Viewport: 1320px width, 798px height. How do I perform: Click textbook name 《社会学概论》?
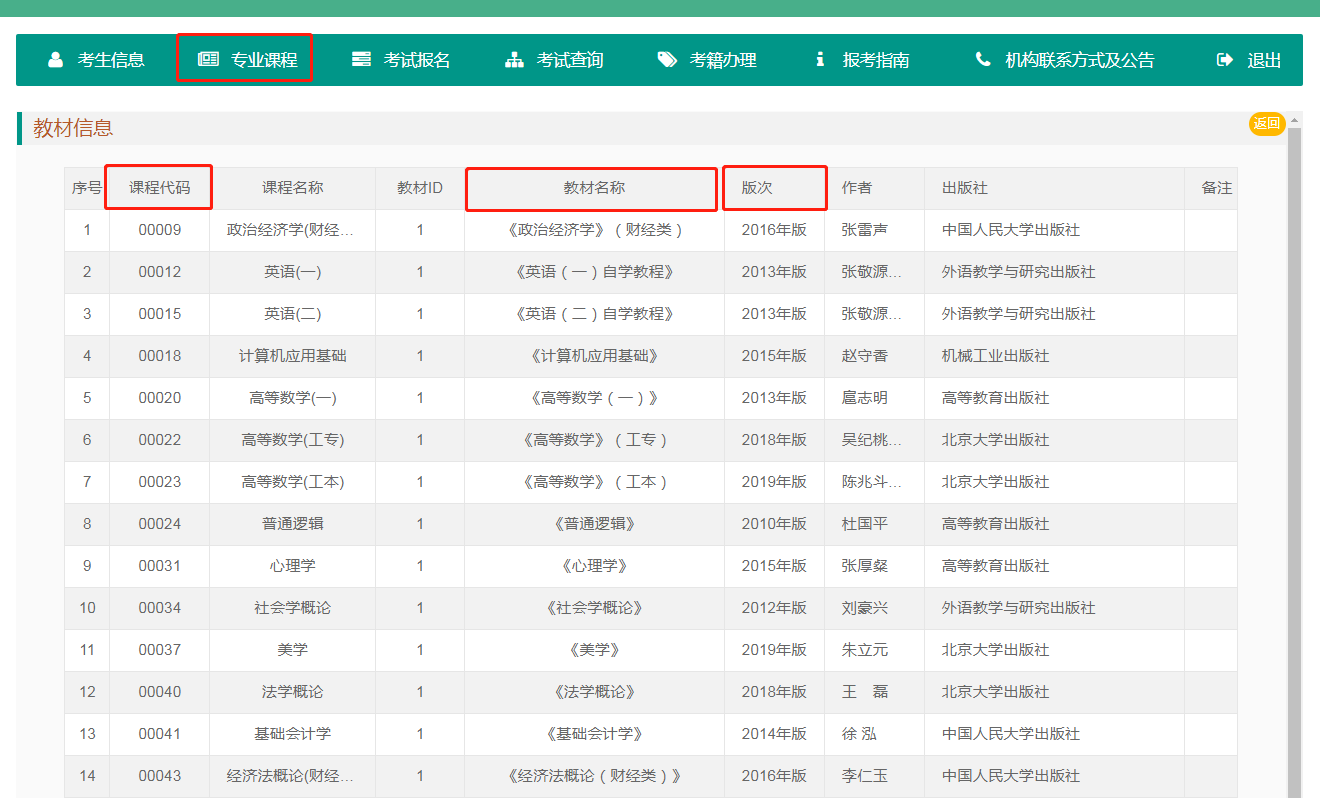tap(594, 608)
